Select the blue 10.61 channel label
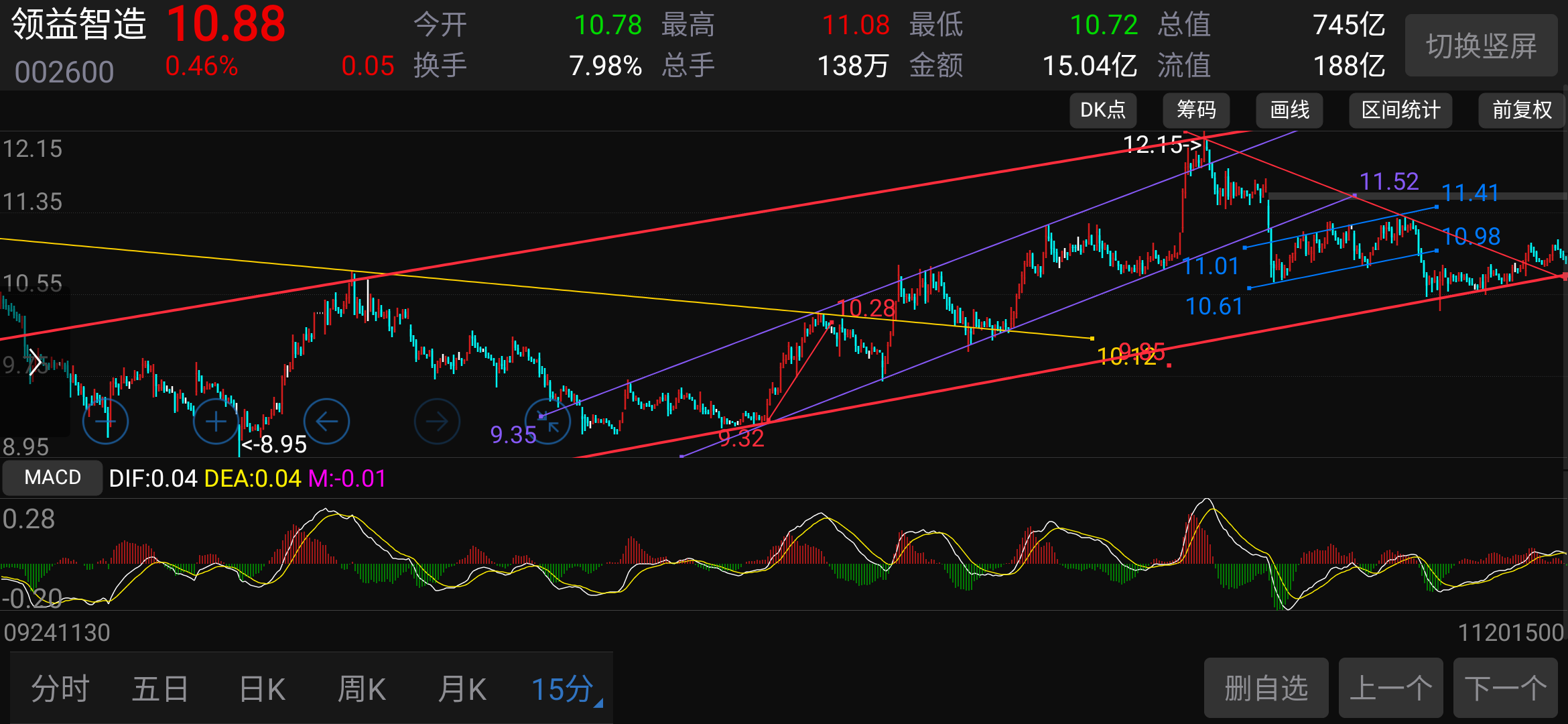This screenshot has height=724, width=1568. pyautogui.click(x=1214, y=306)
